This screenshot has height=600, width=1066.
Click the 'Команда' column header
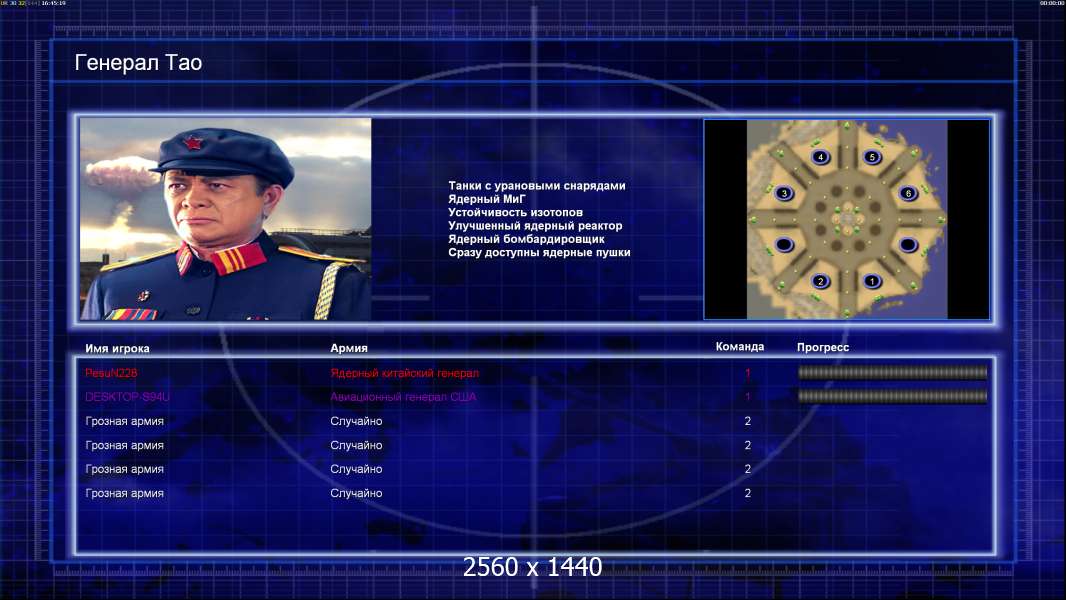pyautogui.click(x=740, y=347)
